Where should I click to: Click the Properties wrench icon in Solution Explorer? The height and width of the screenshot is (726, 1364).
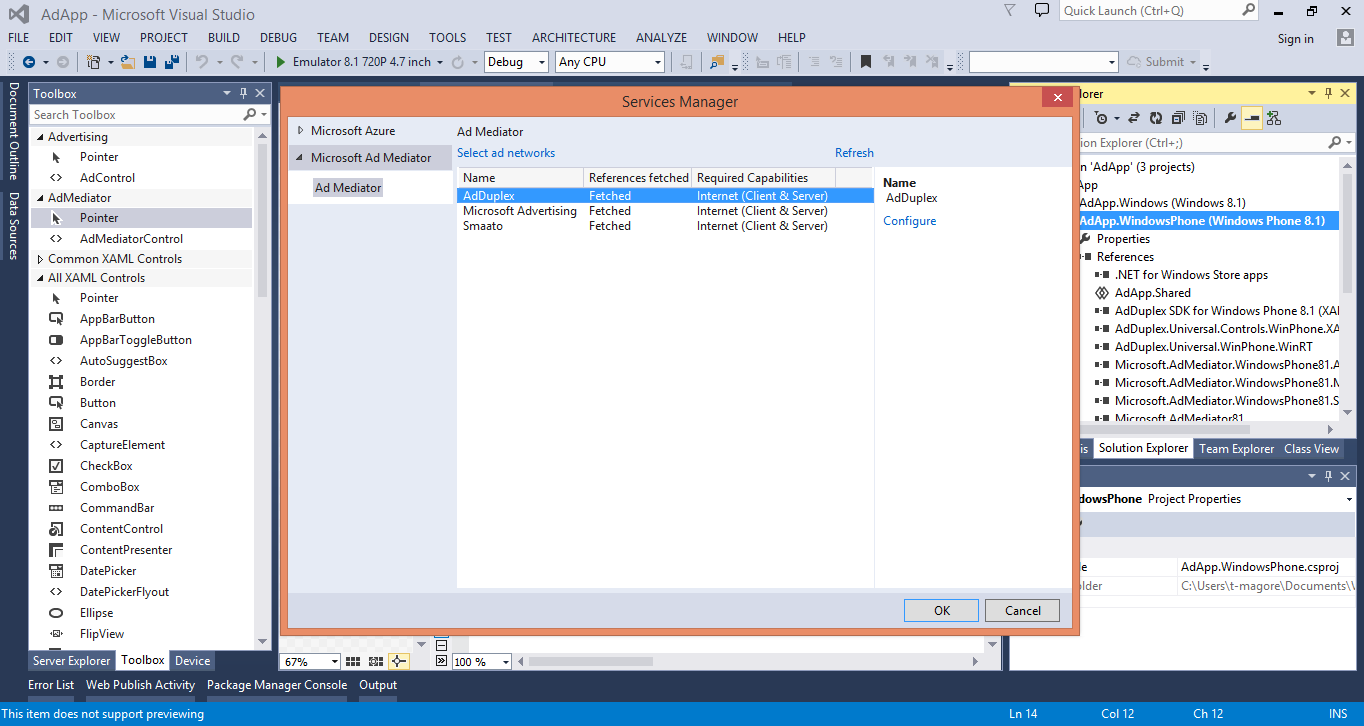(1230, 118)
